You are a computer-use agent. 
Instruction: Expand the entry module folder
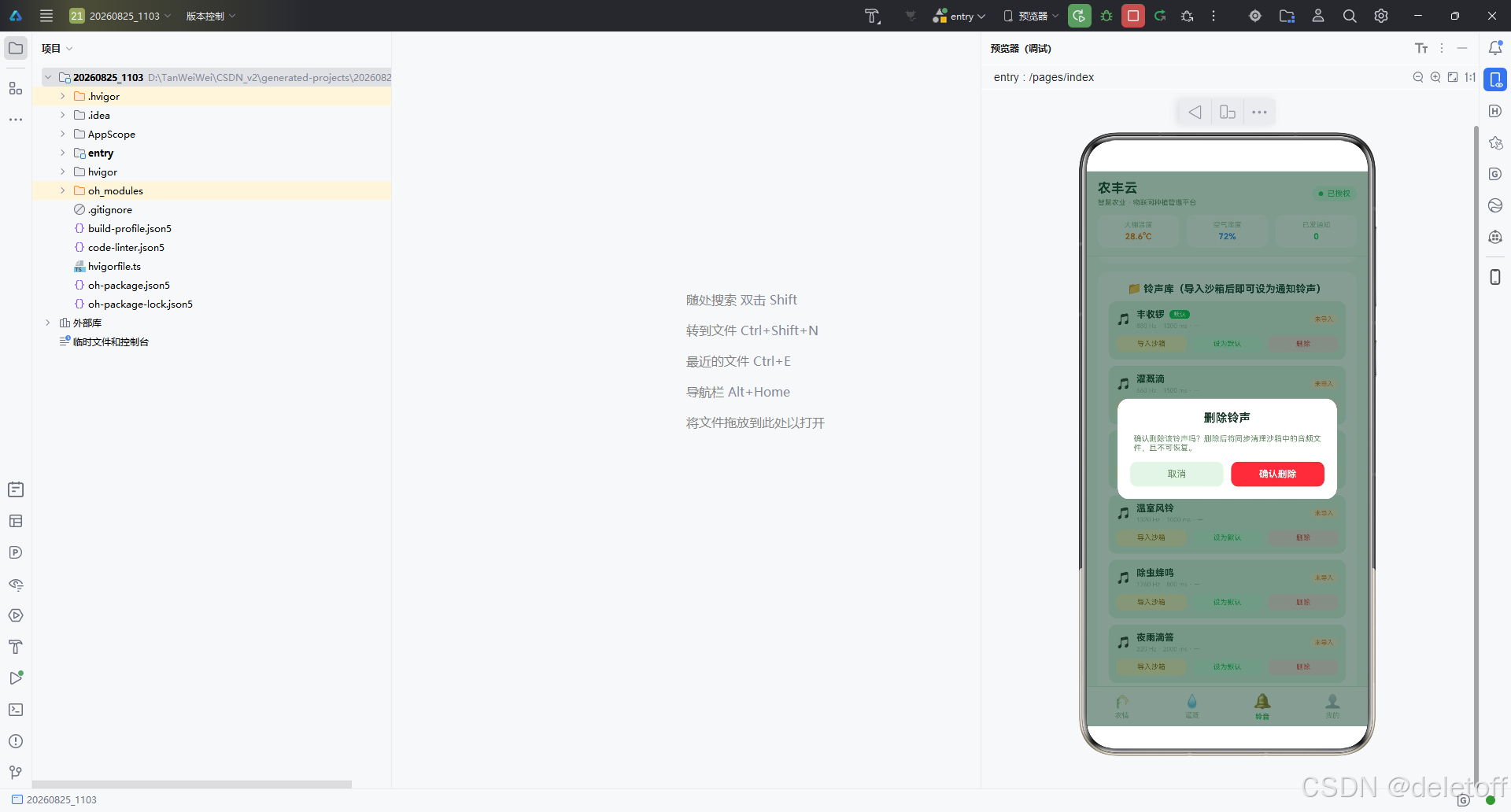tap(63, 153)
